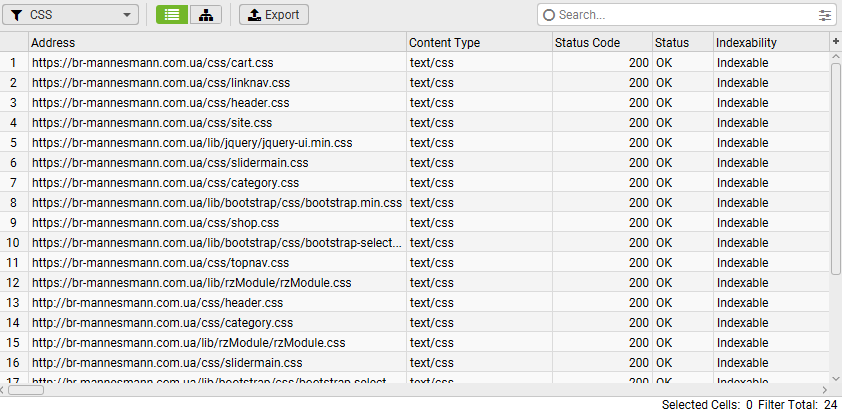Viewport: 842px width, 412px height.
Task: Click the Export button
Action: 274,15
